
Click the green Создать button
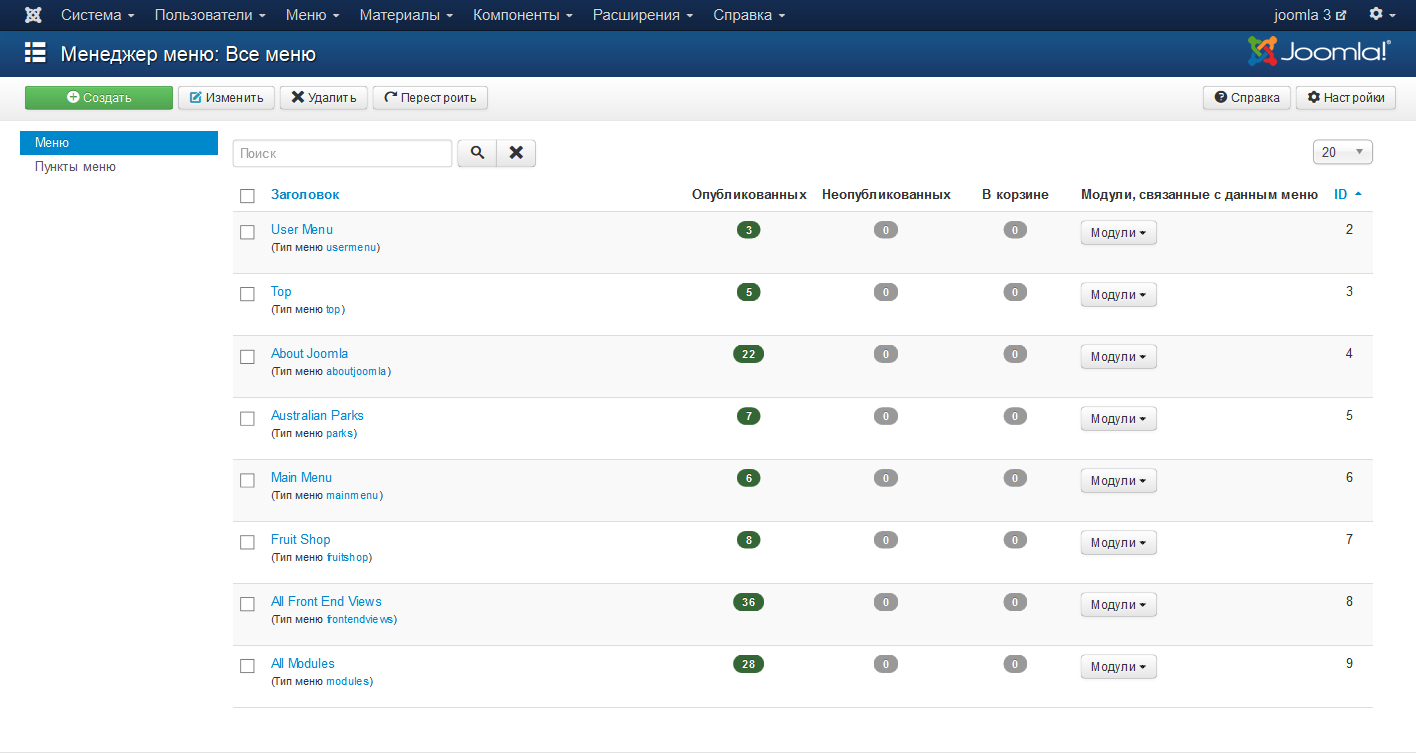[99, 97]
